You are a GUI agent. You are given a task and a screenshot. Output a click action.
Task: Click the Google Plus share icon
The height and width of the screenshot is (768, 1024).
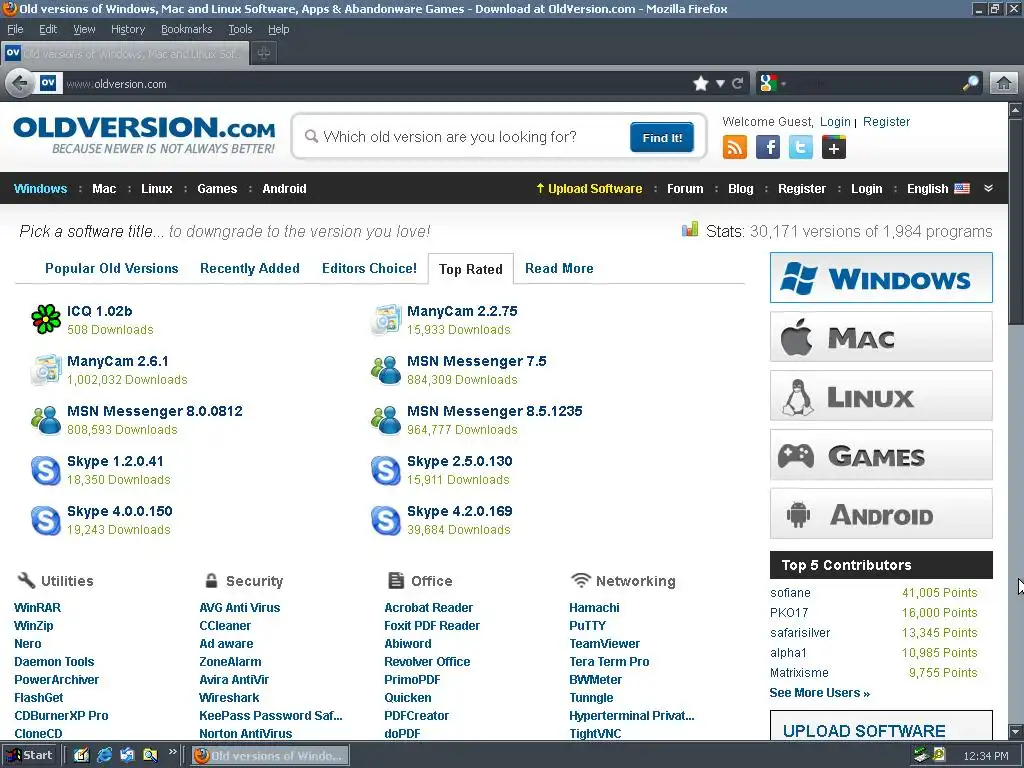tap(834, 147)
